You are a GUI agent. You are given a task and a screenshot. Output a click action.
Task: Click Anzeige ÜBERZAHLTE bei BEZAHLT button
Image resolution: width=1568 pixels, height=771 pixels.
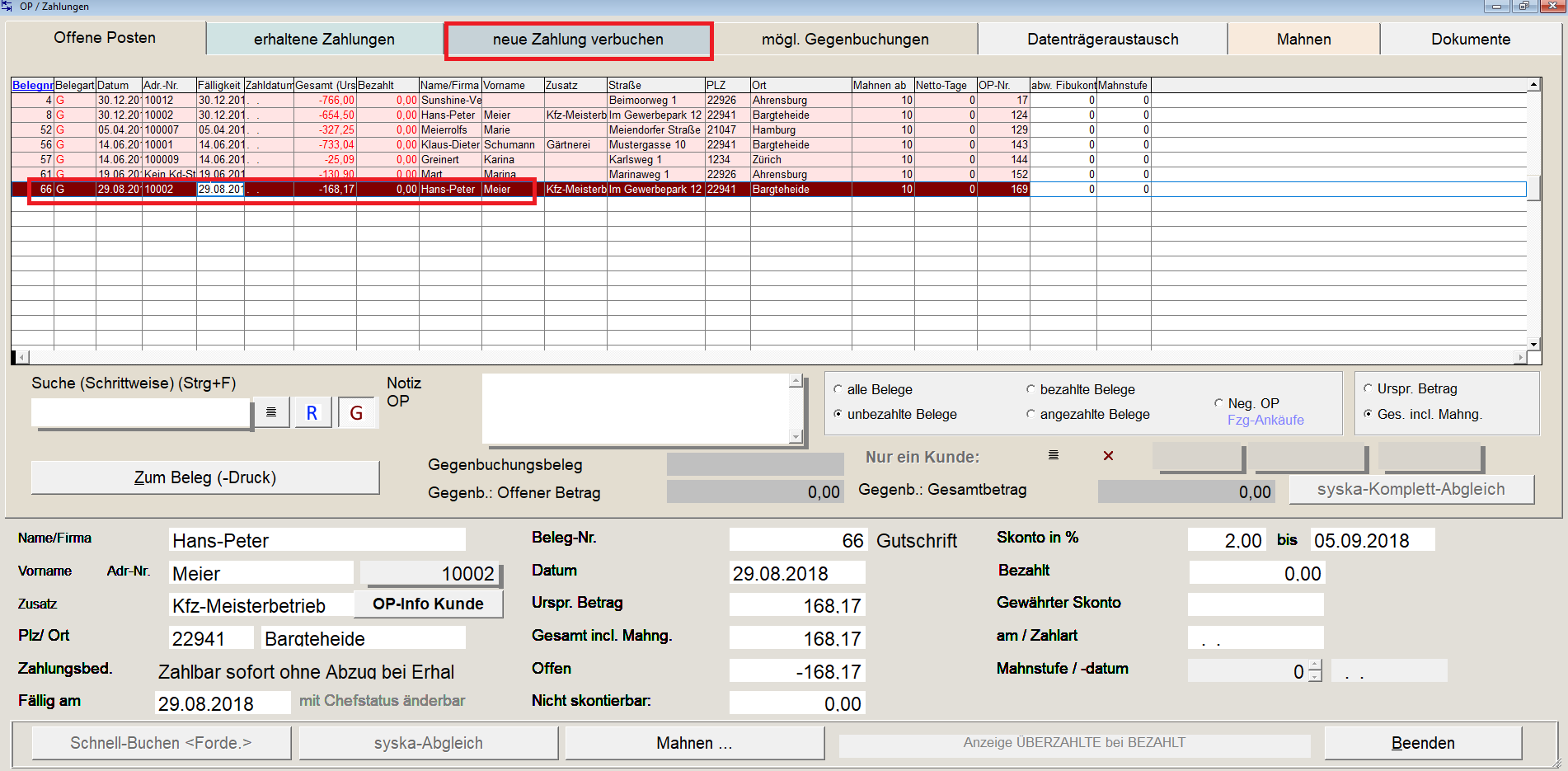click(1074, 743)
